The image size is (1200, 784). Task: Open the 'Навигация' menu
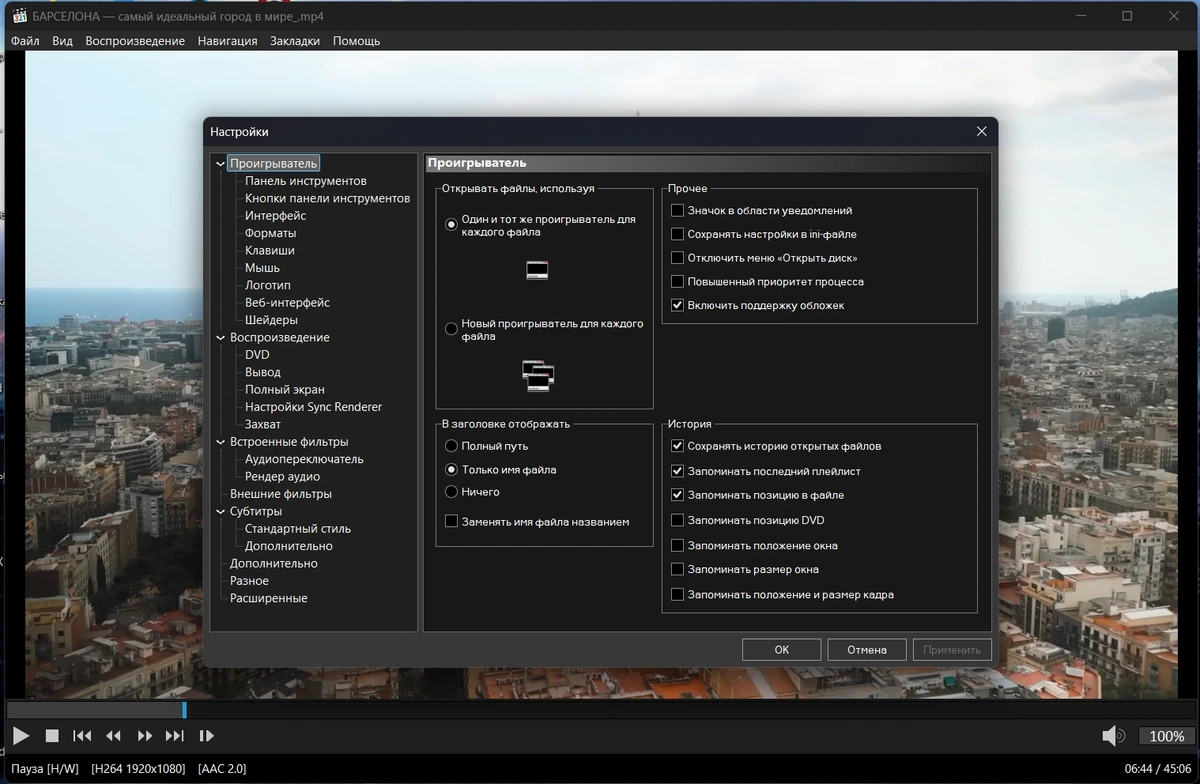(227, 41)
